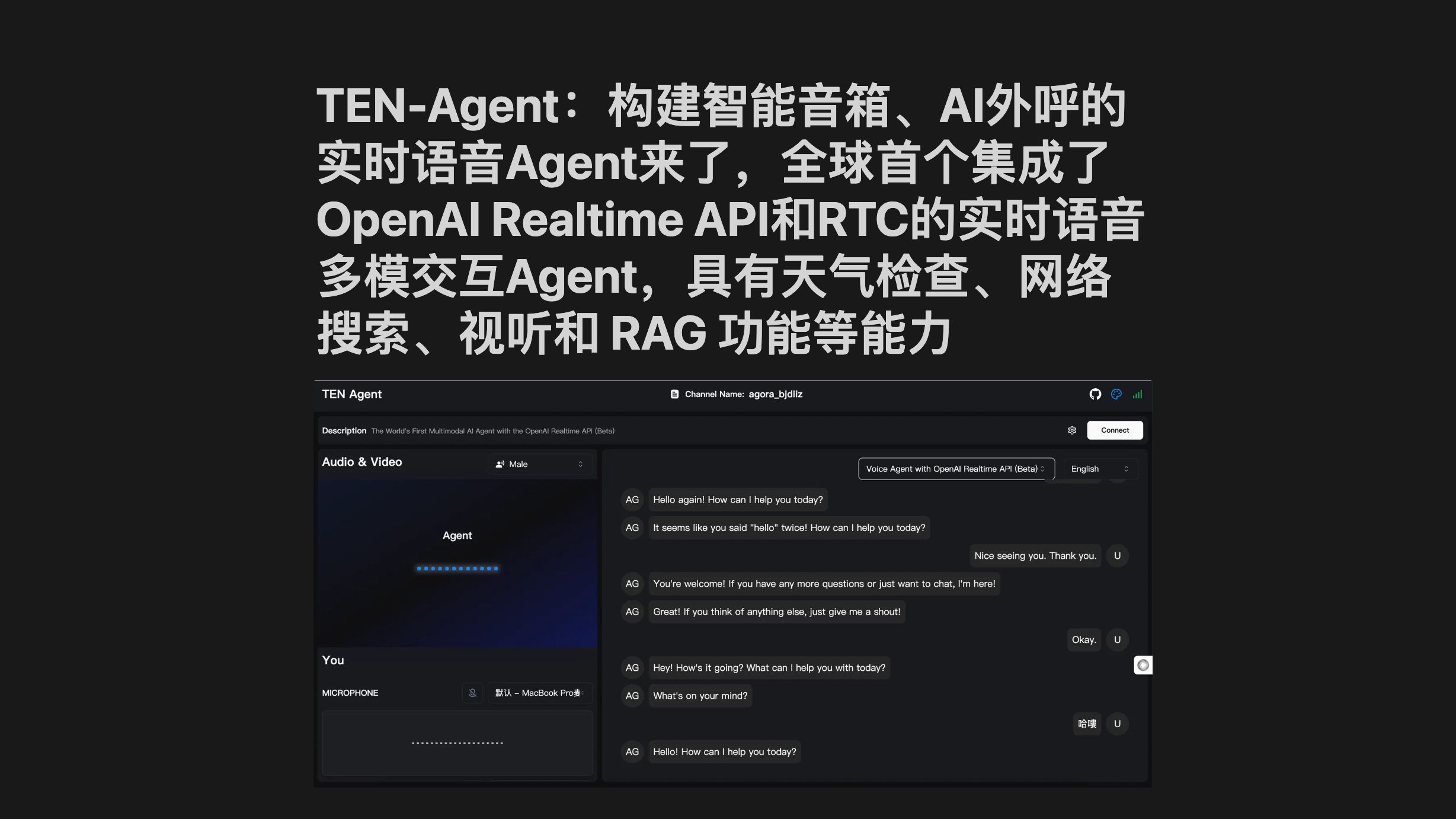Click the Audio & Video section icon
1456x819 pixels.
click(x=499, y=464)
